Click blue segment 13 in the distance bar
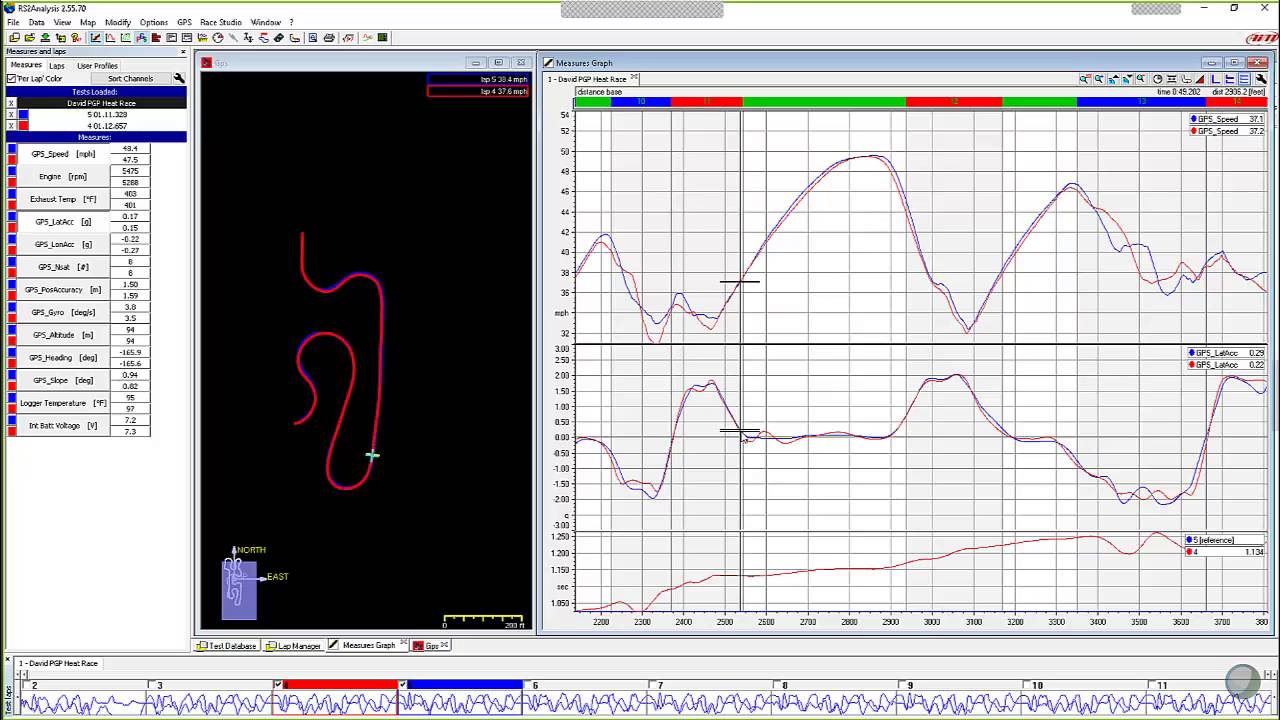Viewport: 1280px width, 720px height. (1141, 101)
